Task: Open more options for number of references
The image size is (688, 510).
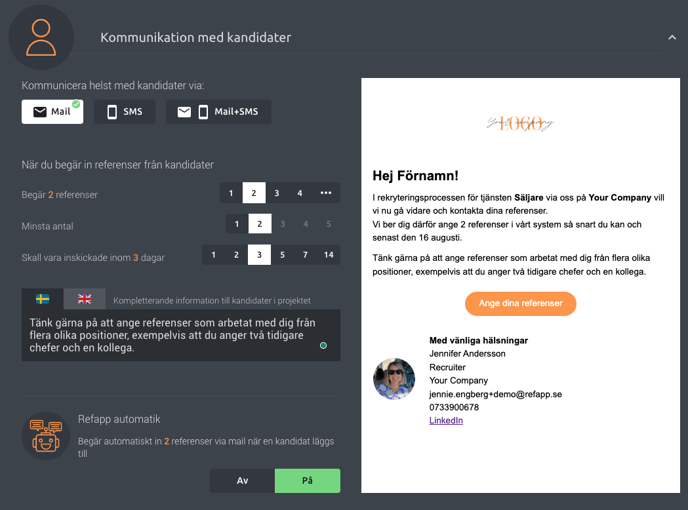Action: click(x=326, y=193)
